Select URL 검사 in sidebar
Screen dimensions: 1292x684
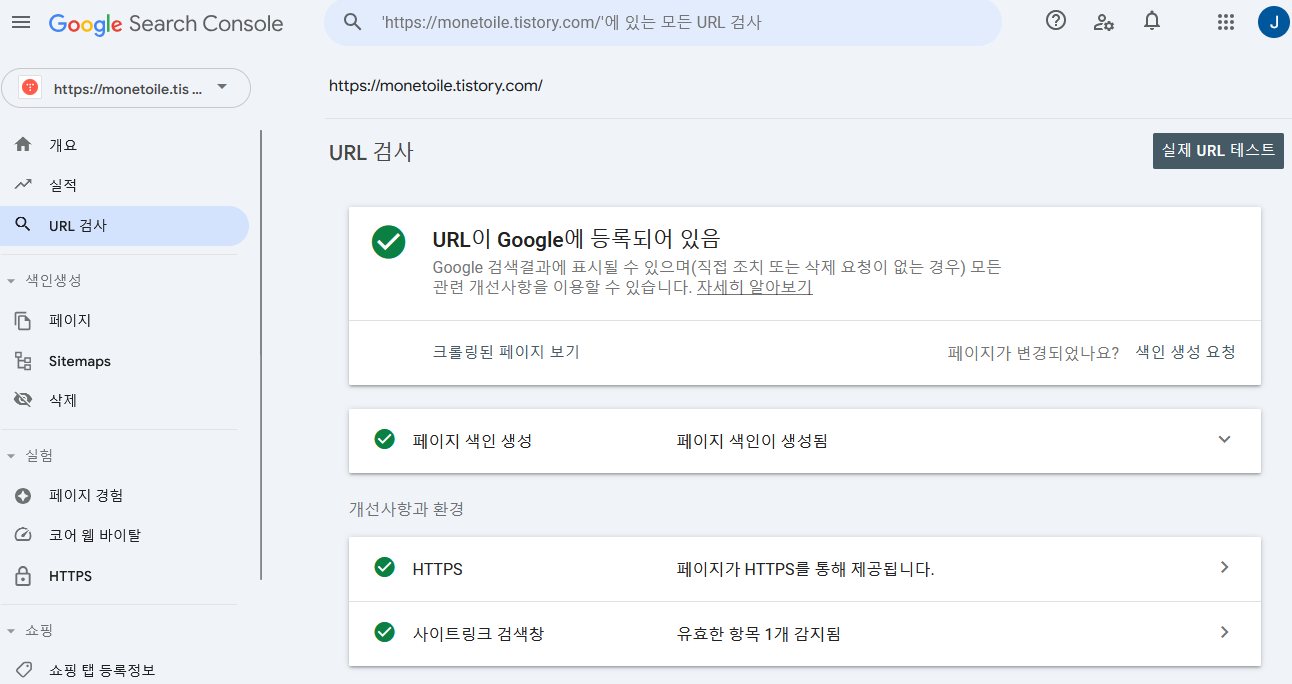[x=124, y=225]
